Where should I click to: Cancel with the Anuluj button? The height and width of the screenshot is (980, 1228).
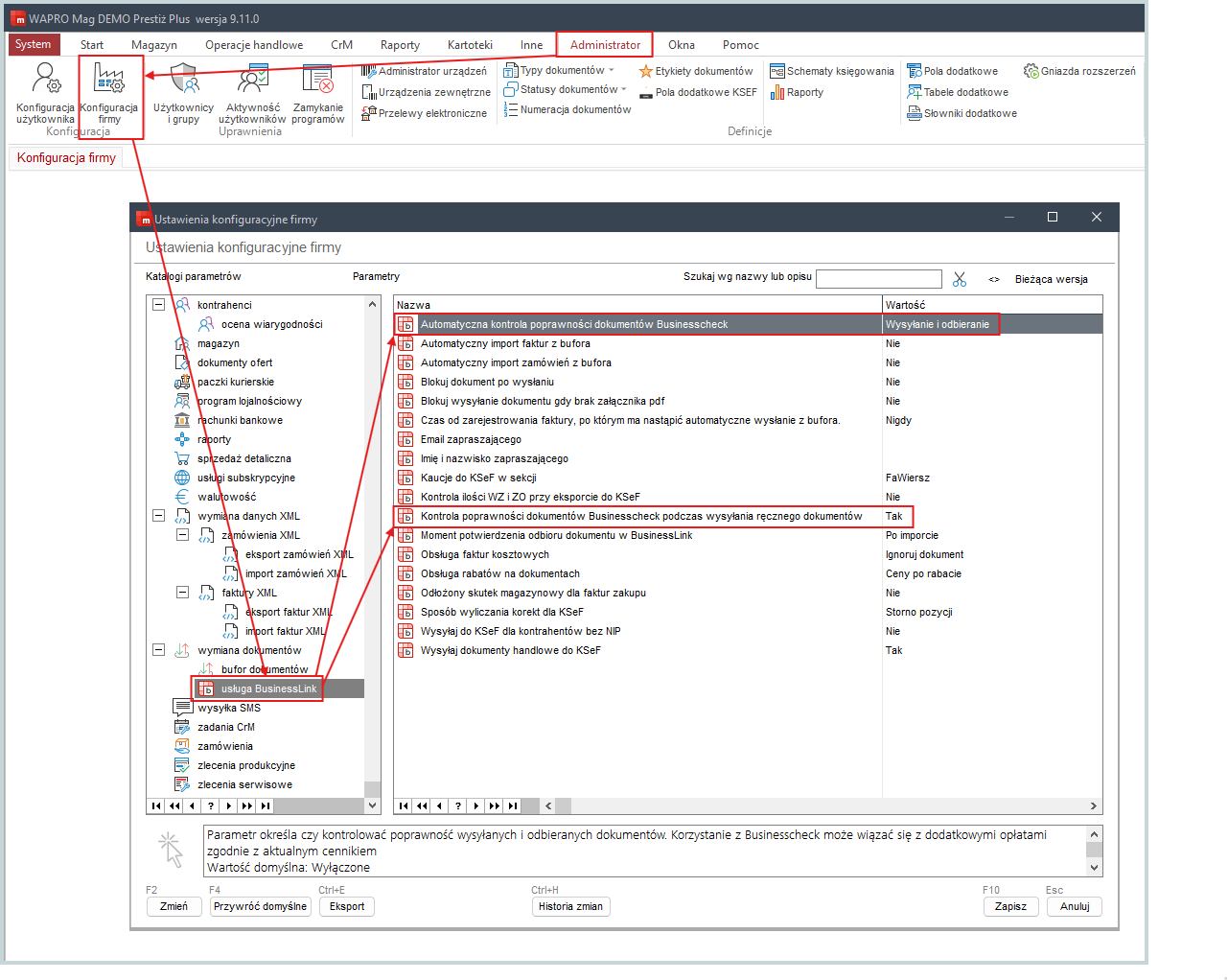[x=1075, y=906]
